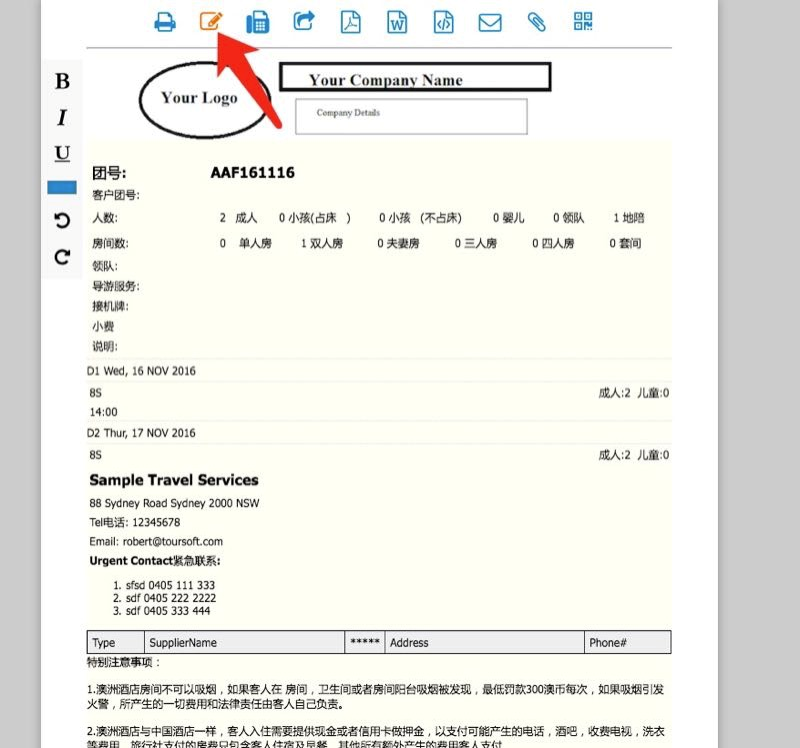Generate a QR code with the QR icon
Screen dimensions: 800x748
[583, 22]
